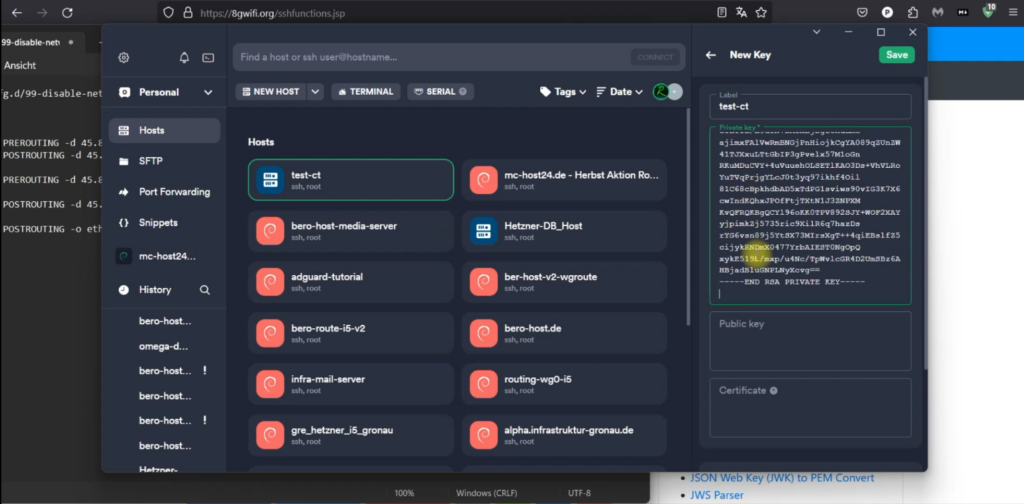Open Termius settings gear icon
The image size is (1024, 504).
point(124,58)
